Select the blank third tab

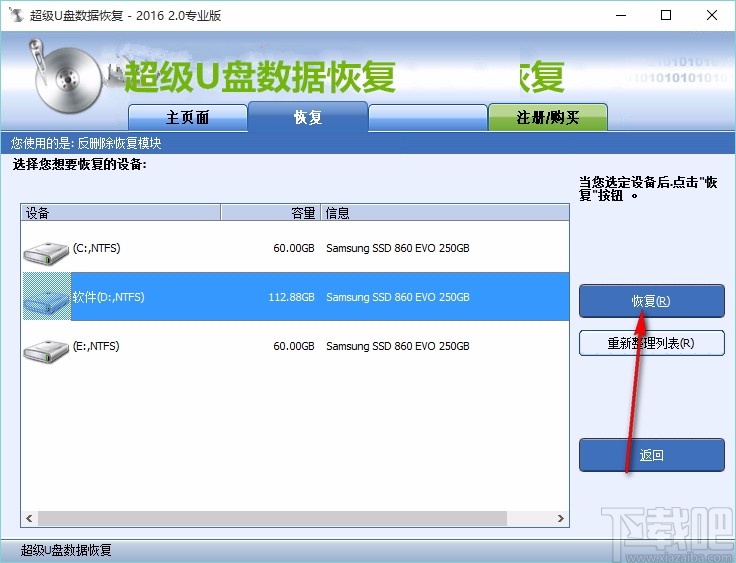[x=428, y=117]
